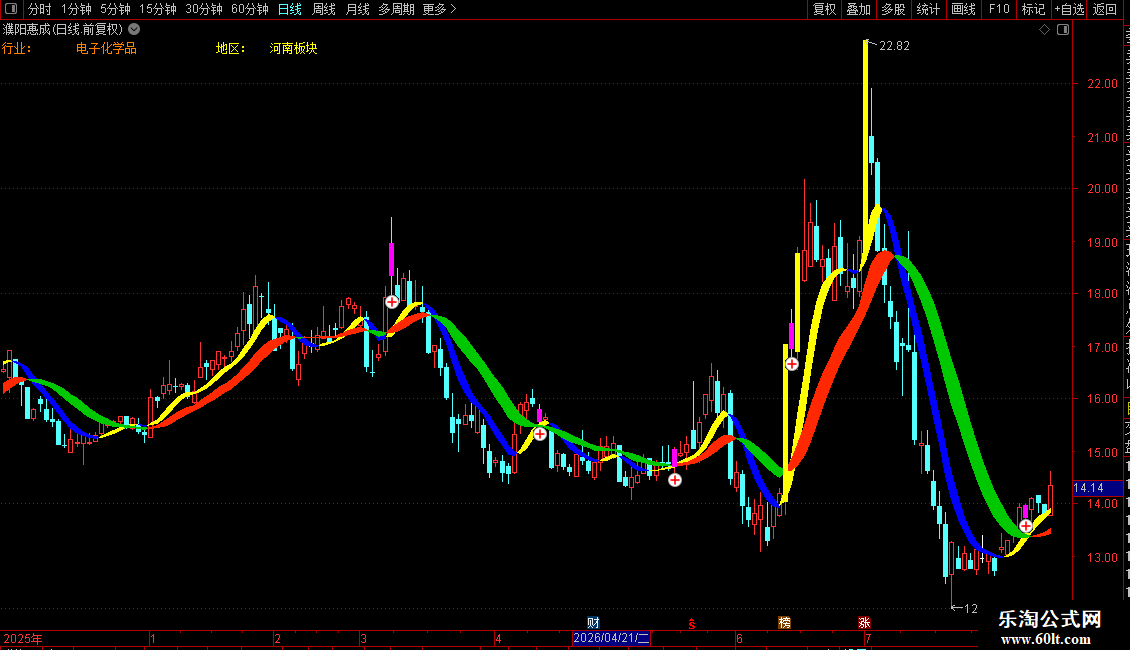This screenshot has height=650, width=1130.
Task: Click the diamond icon at chart top right
Action: [x=1044, y=30]
